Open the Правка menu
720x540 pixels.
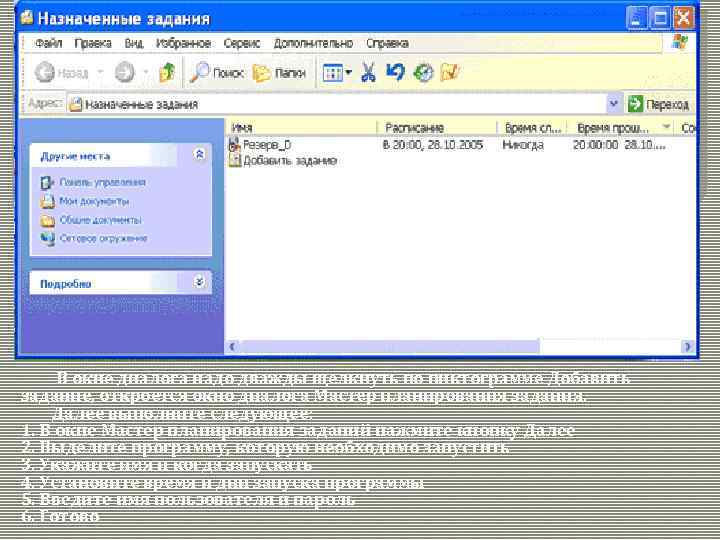click(x=93, y=43)
